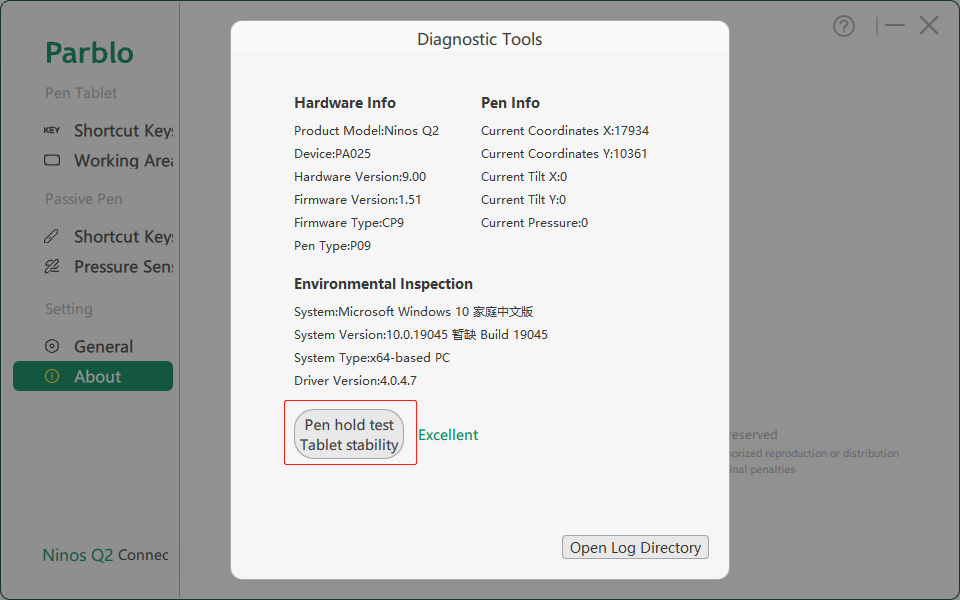Open the help question mark icon
Screen dimensions: 960x600
coord(844,26)
